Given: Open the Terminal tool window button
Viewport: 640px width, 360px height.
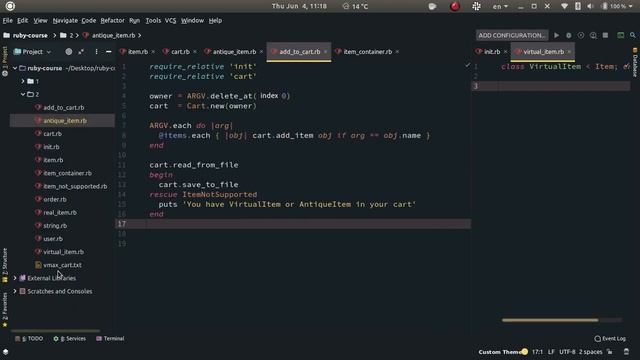Looking at the screenshot, I should click(110, 338).
